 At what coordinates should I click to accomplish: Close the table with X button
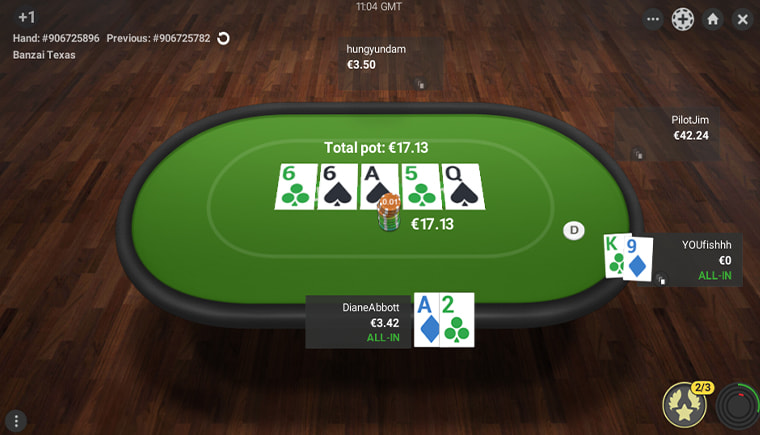[743, 19]
